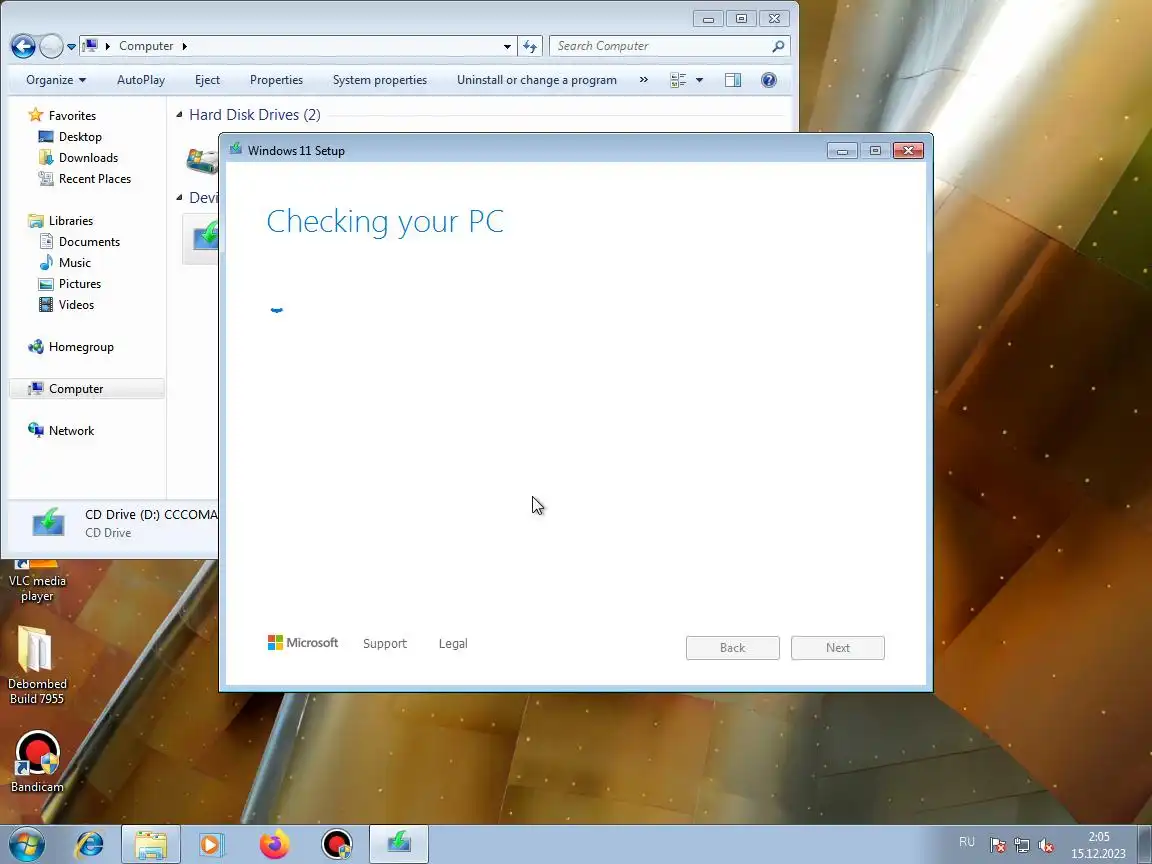Open VLC media player desktop shortcut
This screenshot has width=1152, height=864.
[37, 580]
